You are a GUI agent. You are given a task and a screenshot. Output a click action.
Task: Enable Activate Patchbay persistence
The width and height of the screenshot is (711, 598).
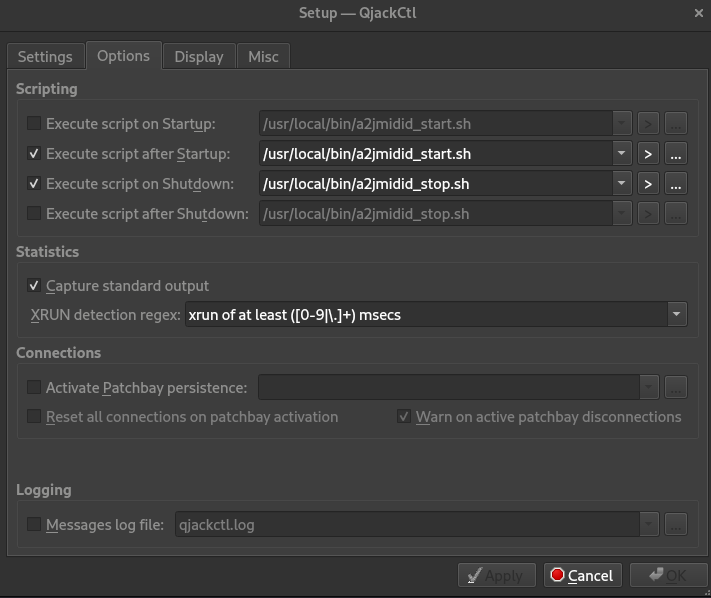35,387
